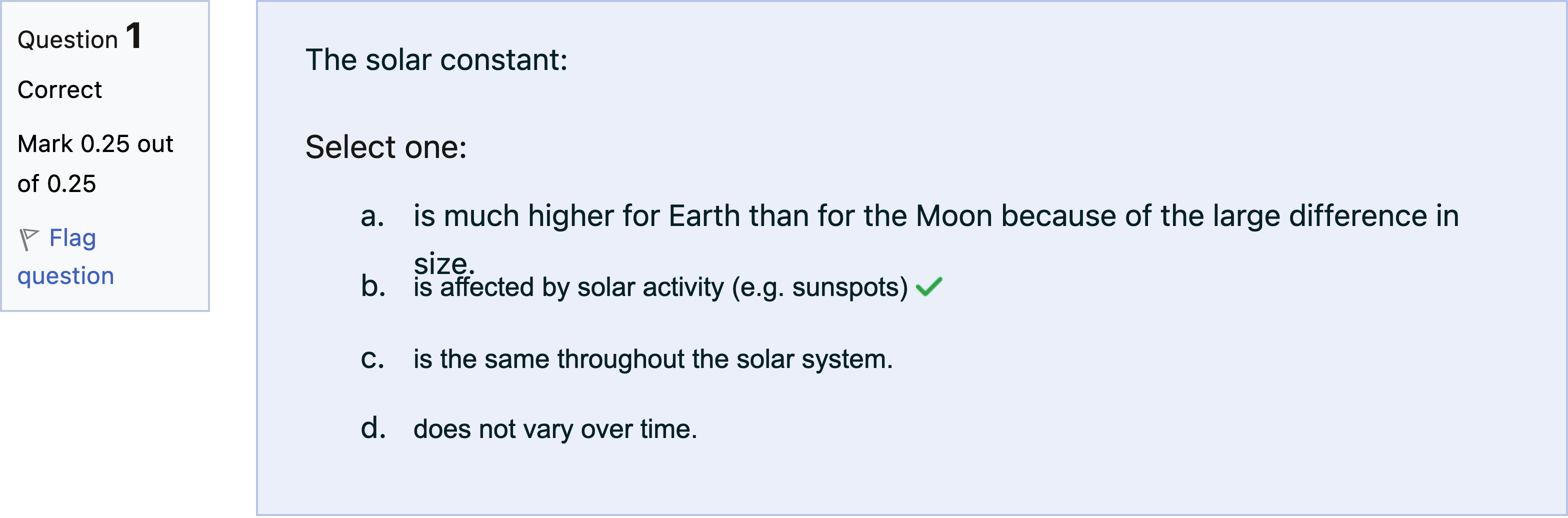Click the "a." option letter

(x=372, y=216)
